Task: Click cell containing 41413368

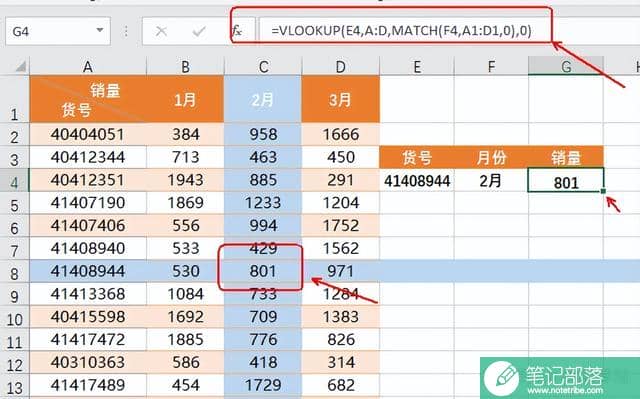Action: pyautogui.click(x=88, y=294)
